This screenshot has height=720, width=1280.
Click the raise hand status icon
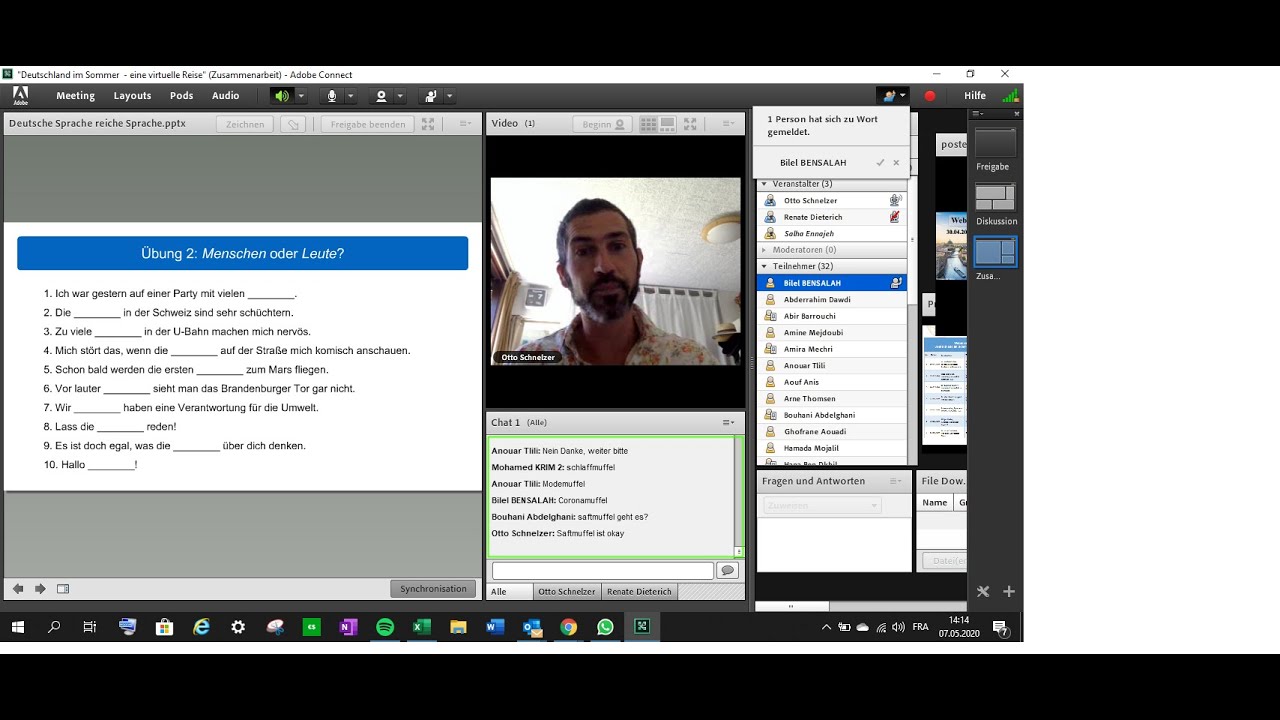[x=431, y=96]
